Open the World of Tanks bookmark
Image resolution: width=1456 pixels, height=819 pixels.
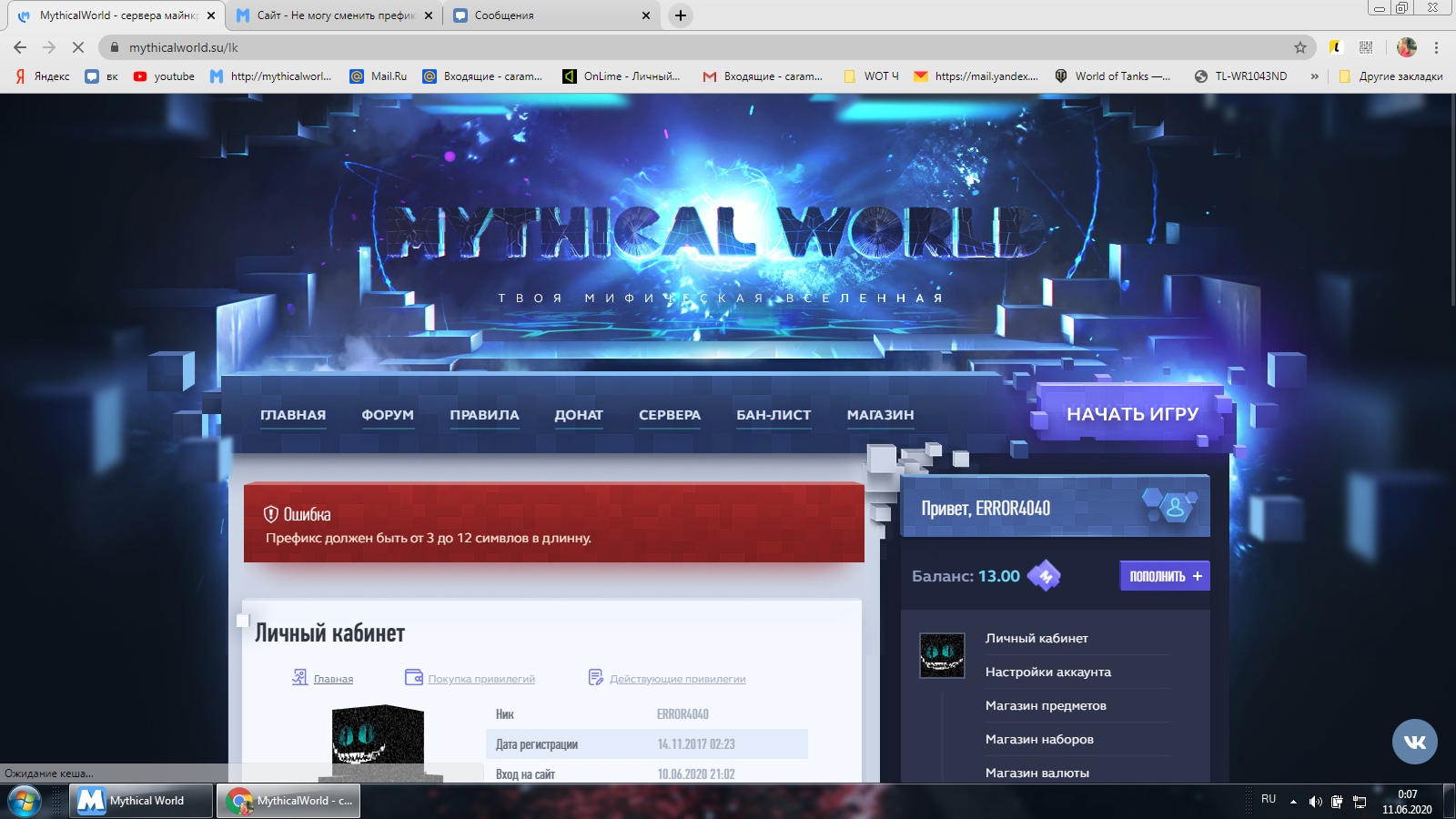pos(1112,76)
